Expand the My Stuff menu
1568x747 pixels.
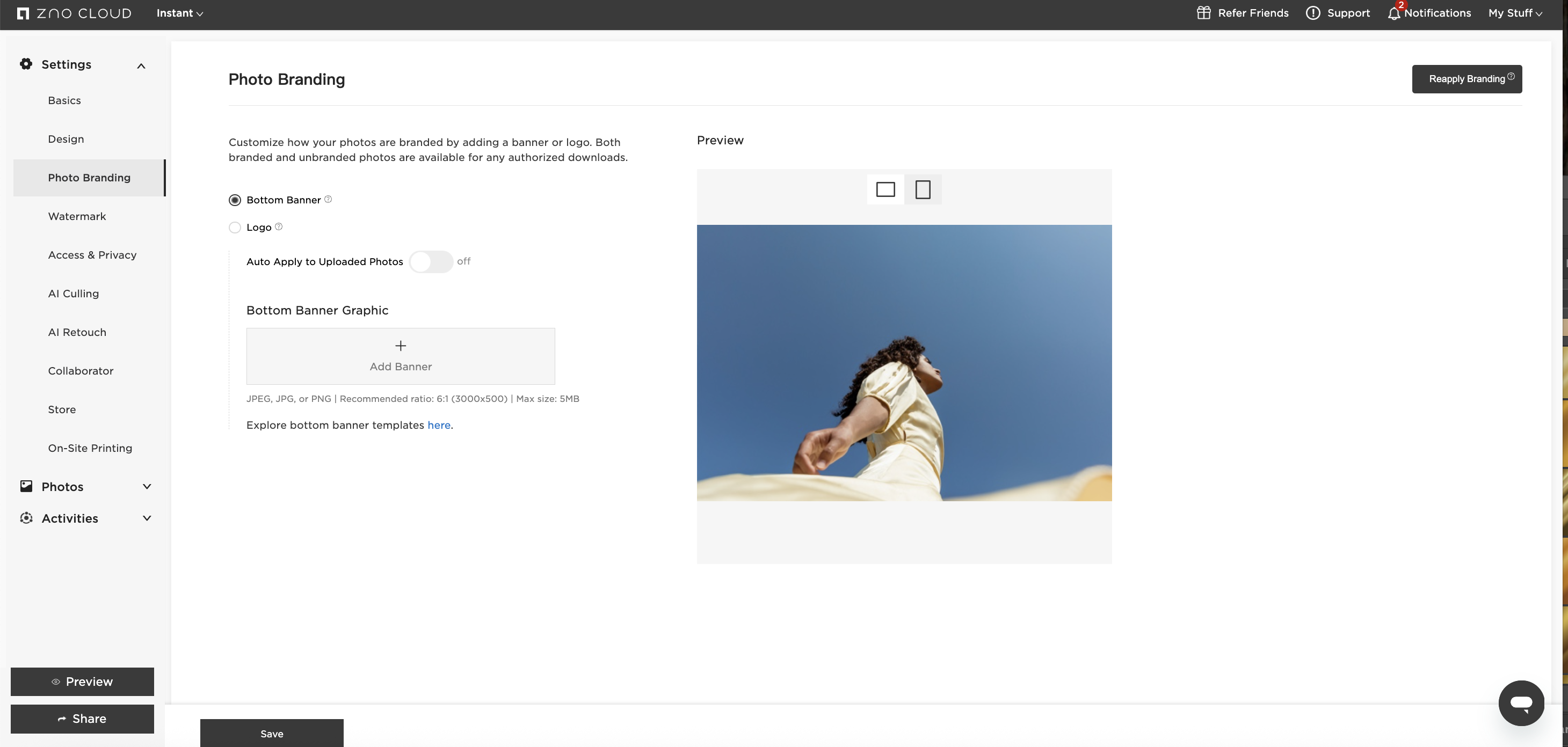click(1515, 13)
